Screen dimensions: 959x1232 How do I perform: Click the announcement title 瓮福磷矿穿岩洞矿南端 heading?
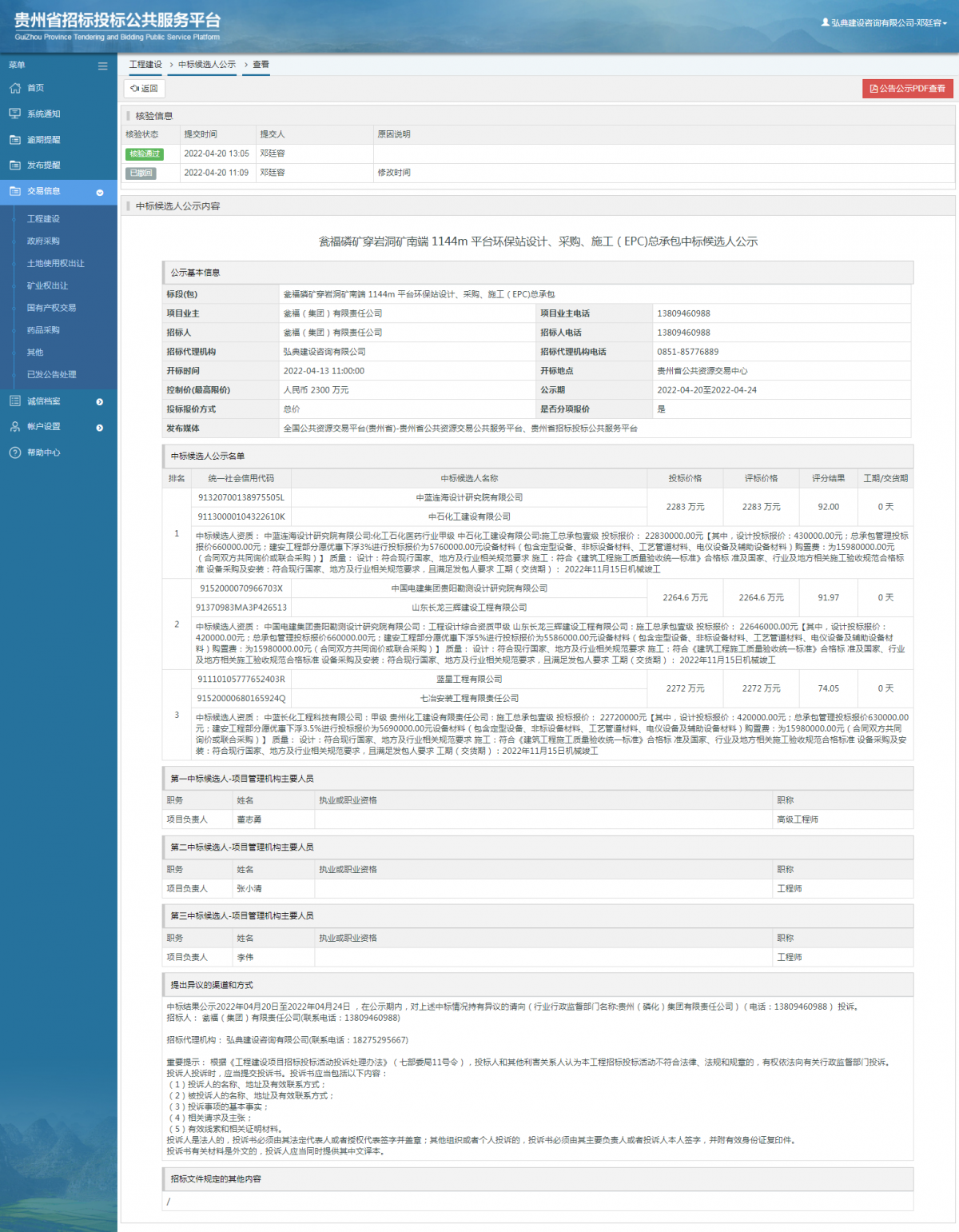538,241
